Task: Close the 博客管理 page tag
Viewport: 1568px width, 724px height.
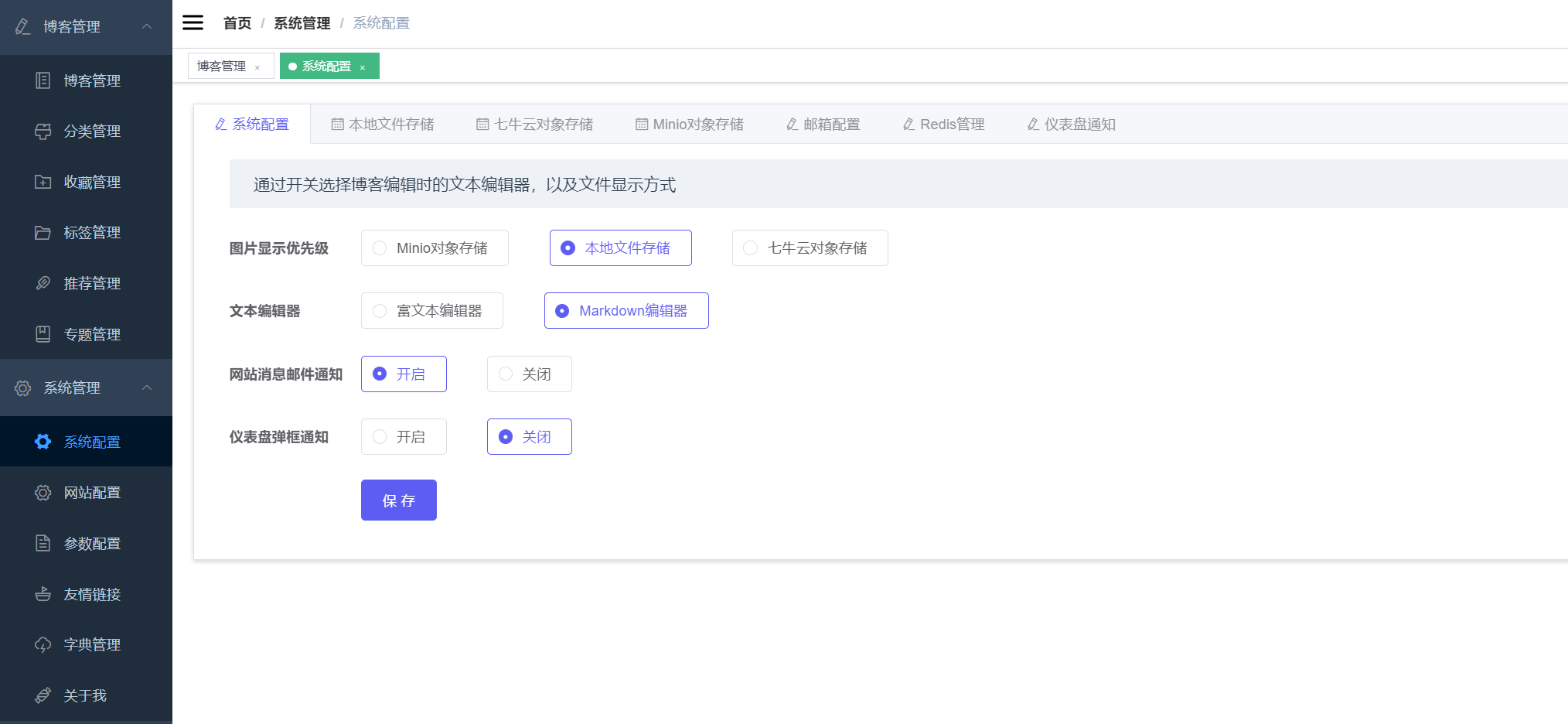Action: click(x=257, y=67)
